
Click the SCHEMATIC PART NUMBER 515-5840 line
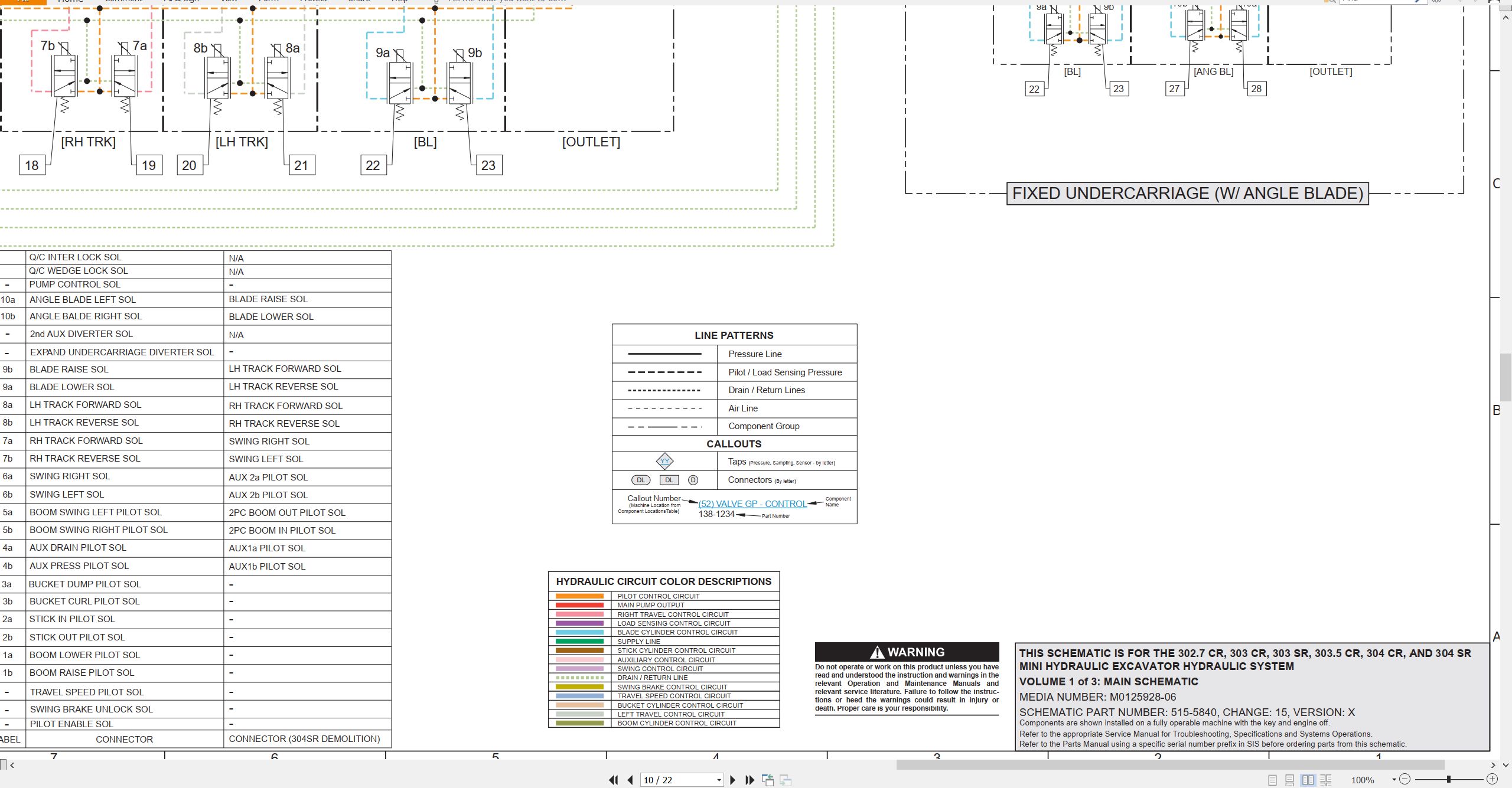pos(1187,712)
